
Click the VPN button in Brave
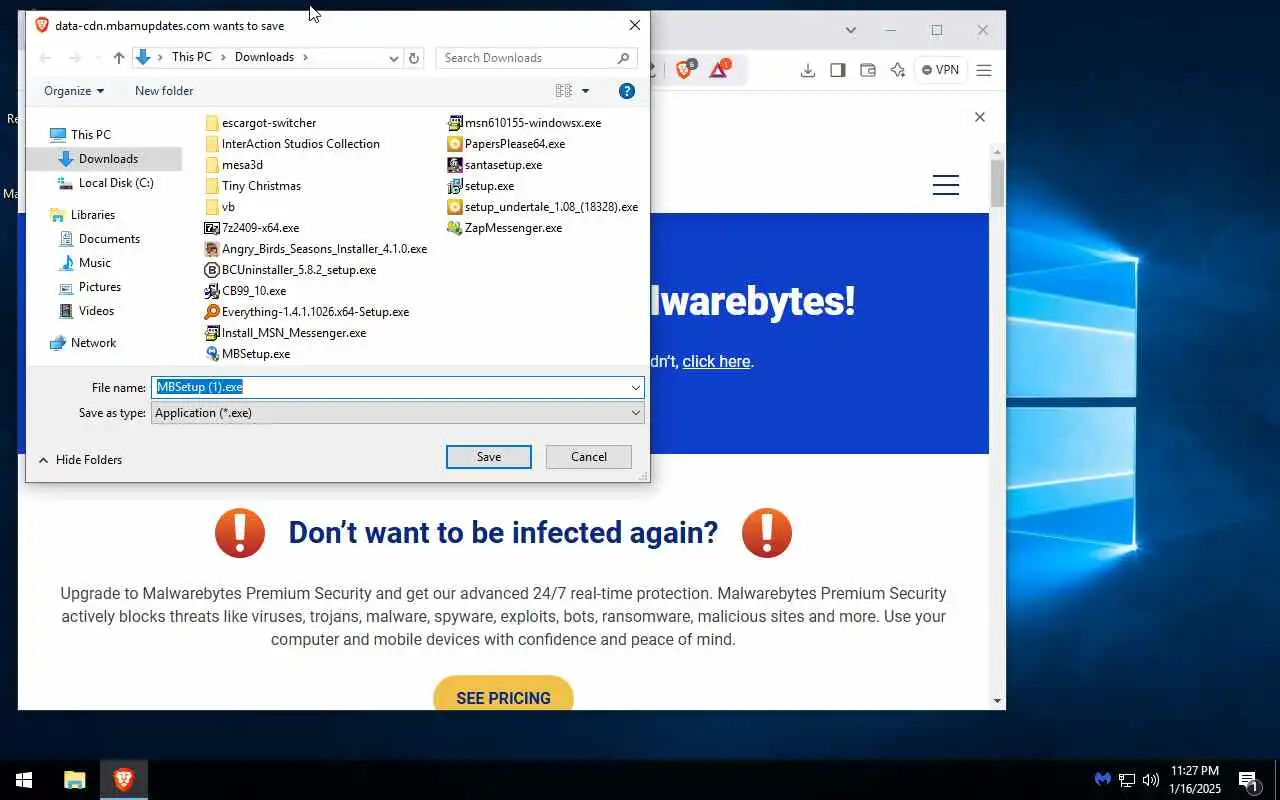[940, 70]
